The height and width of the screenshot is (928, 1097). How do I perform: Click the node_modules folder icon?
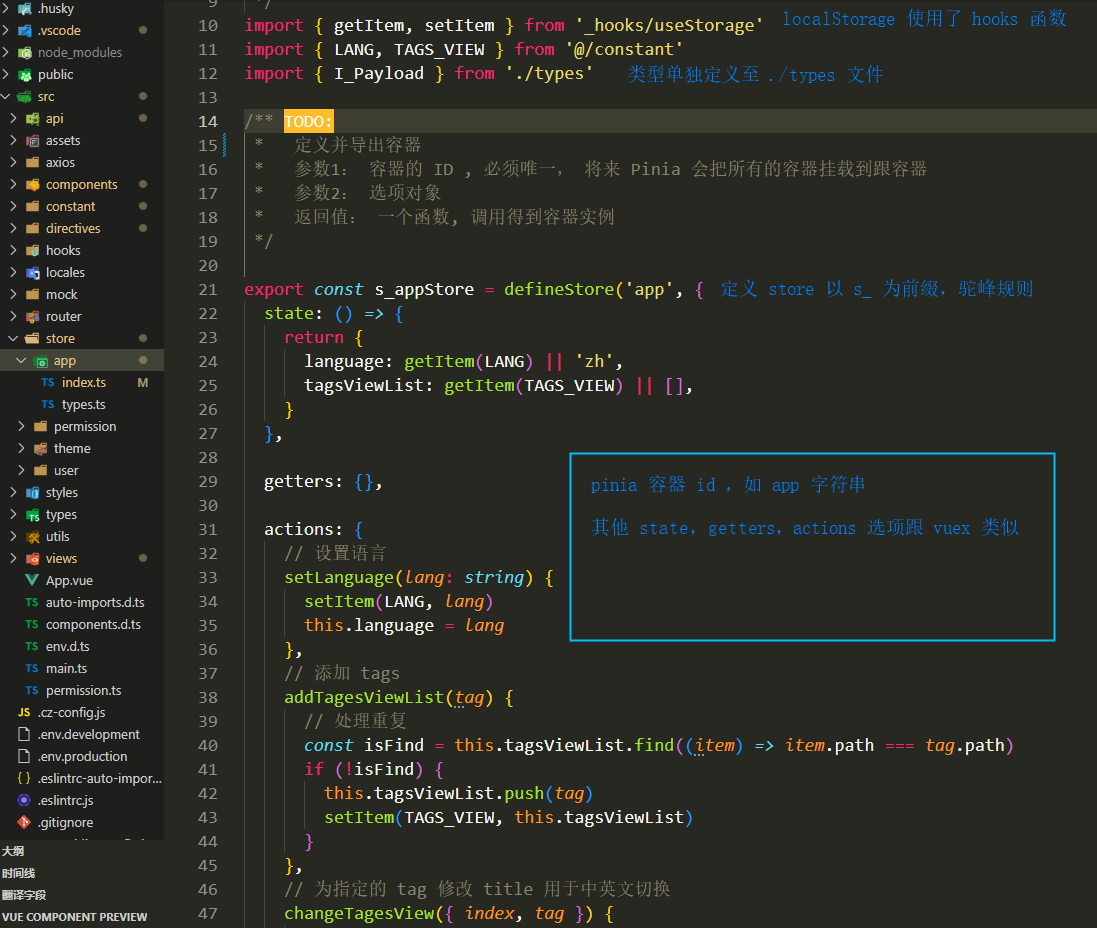click(x=24, y=52)
